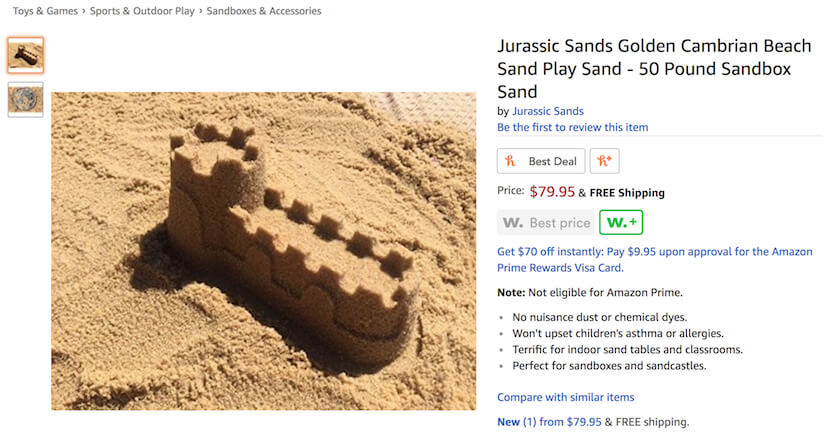Click the Amazon Prime Rewards Visa Card text
Image resolution: width=830 pixels, height=436 pixels.
[560, 268]
